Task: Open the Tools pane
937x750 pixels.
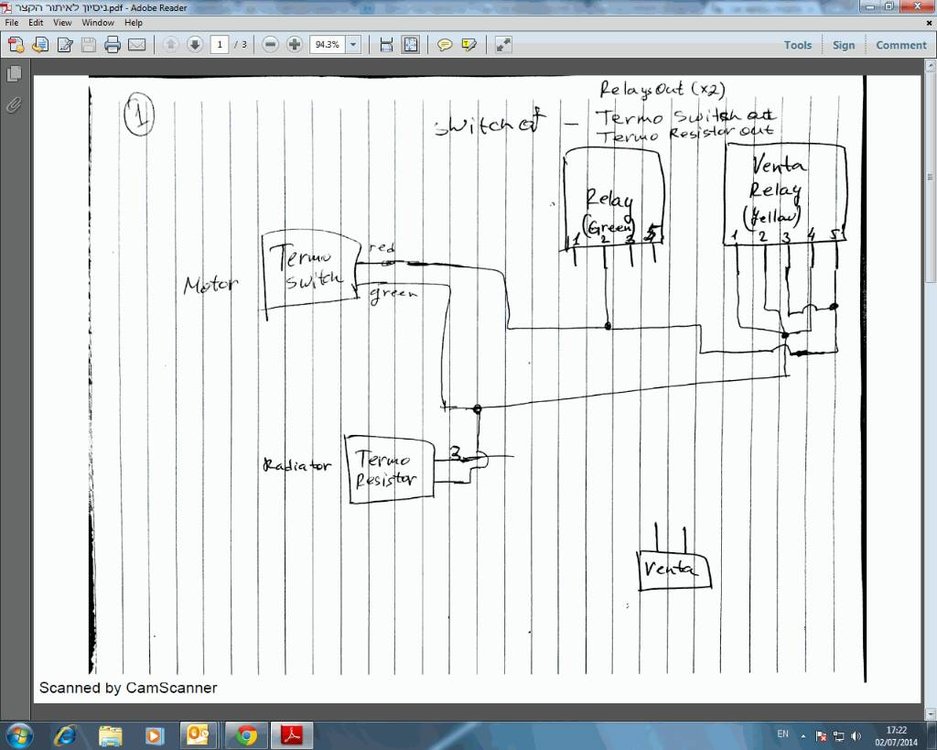Action: 797,45
